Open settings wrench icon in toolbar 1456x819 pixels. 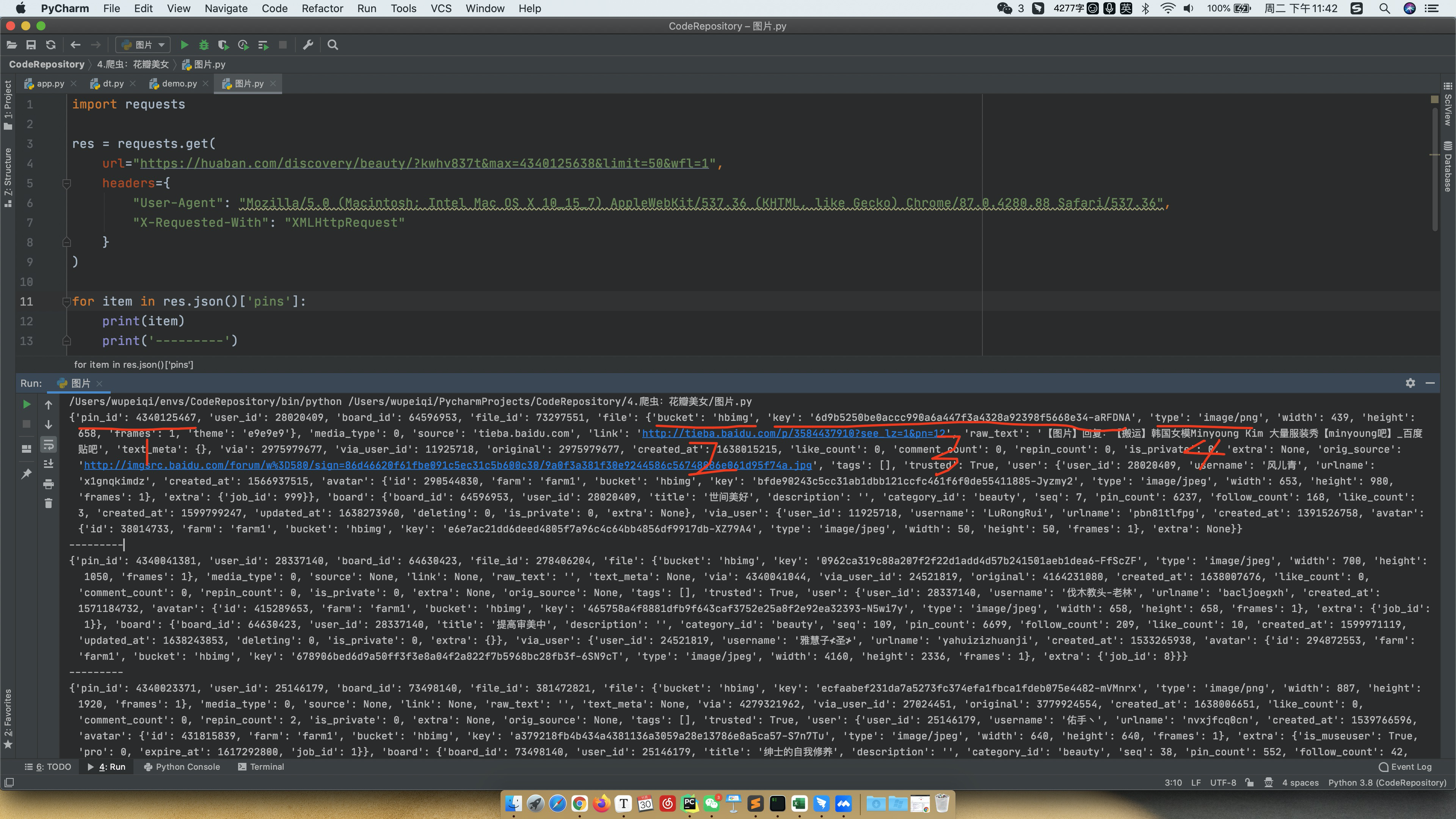point(308,45)
